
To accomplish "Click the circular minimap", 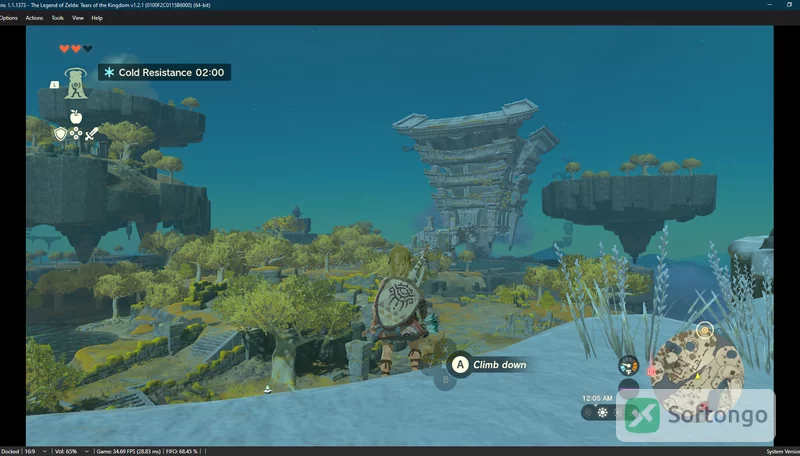I will pos(696,372).
